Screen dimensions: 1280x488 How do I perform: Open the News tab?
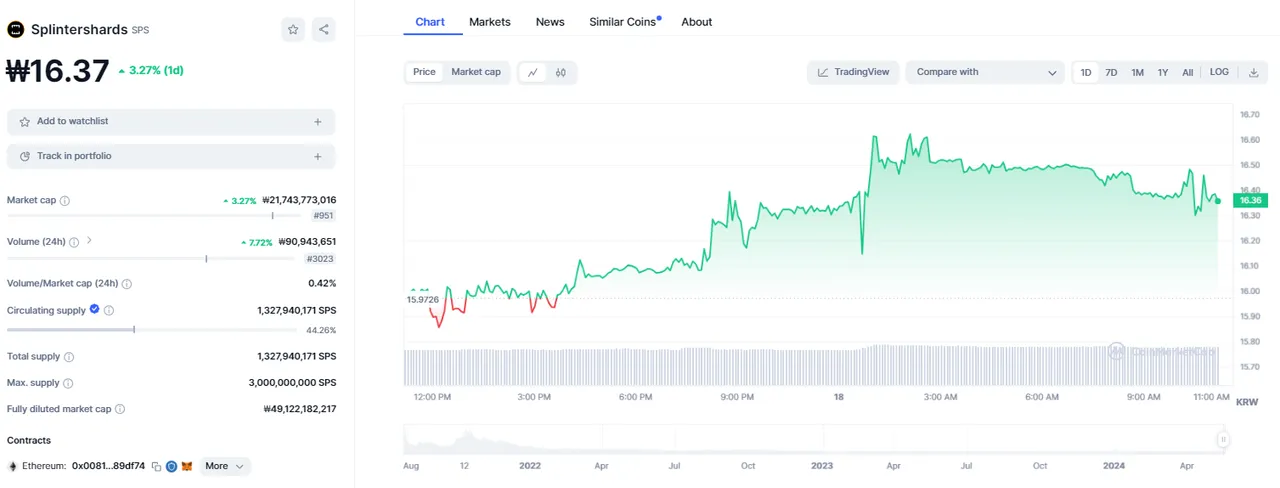point(550,22)
